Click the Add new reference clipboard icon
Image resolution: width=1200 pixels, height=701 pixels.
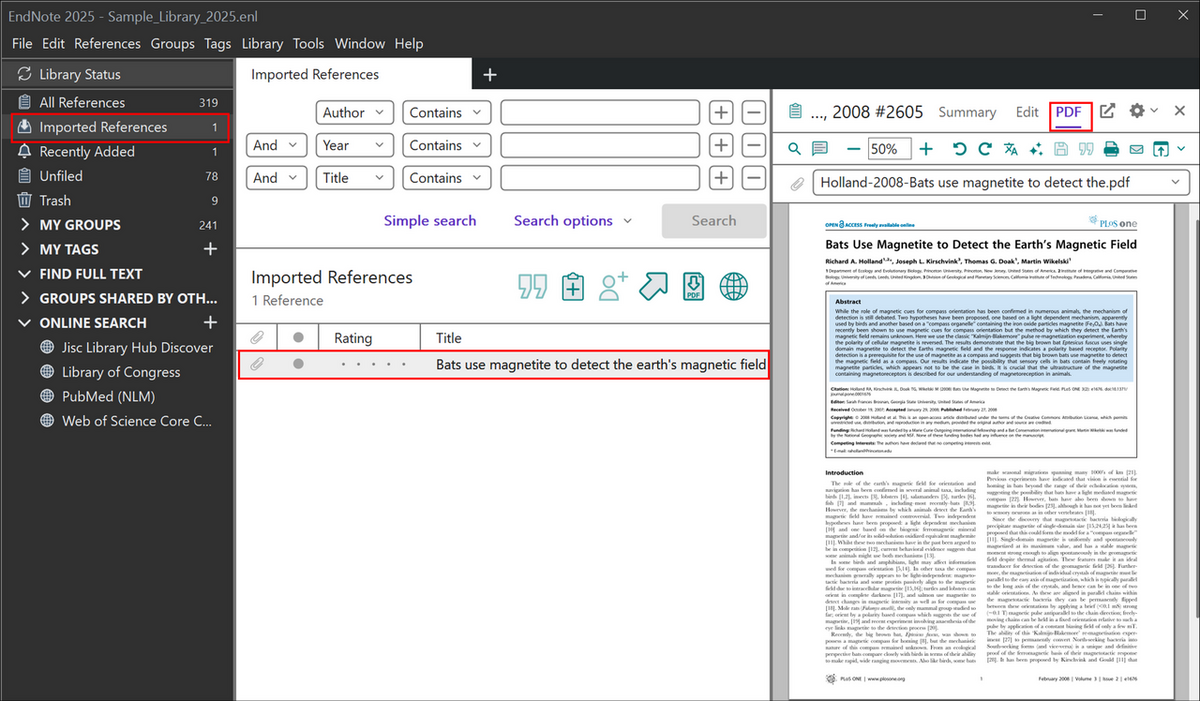[x=573, y=287]
